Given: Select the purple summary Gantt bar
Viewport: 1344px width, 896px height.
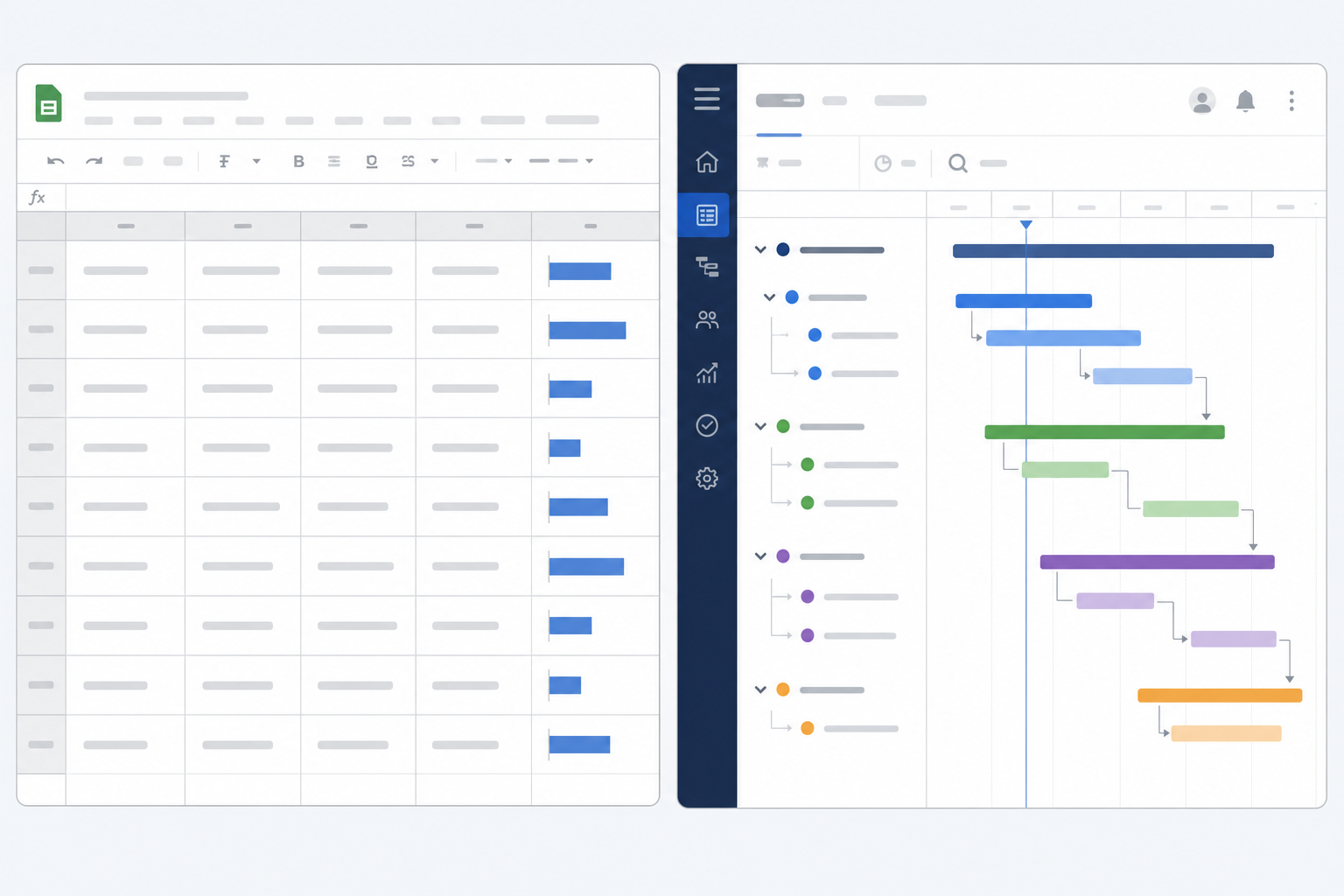Looking at the screenshot, I should (x=1157, y=562).
